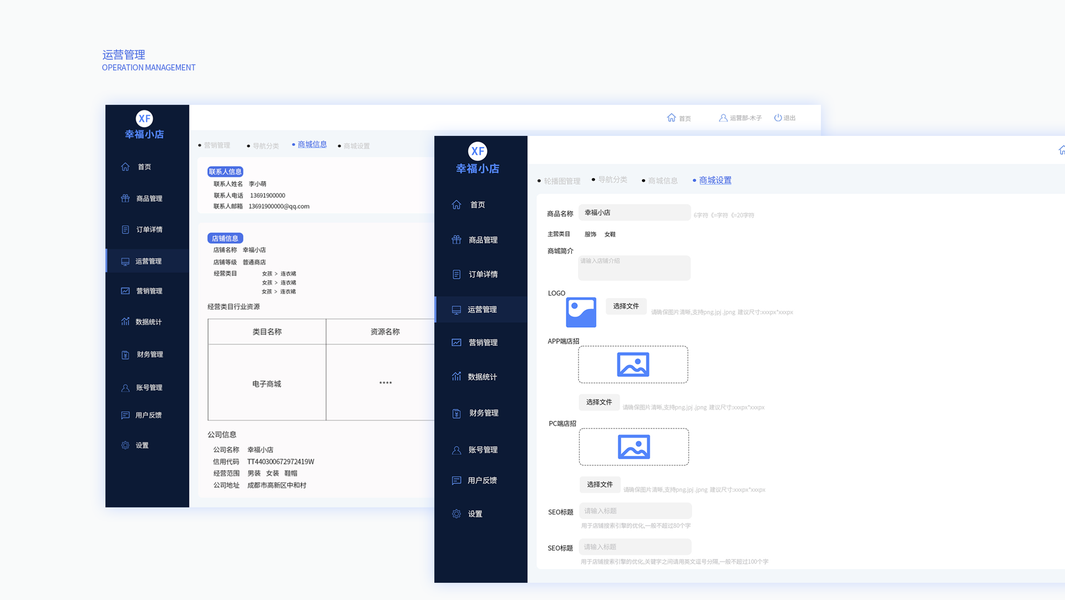Click the 联系人信息 badge in back window
The height and width of the screenshot is (600, 1065).
point(225,172)
